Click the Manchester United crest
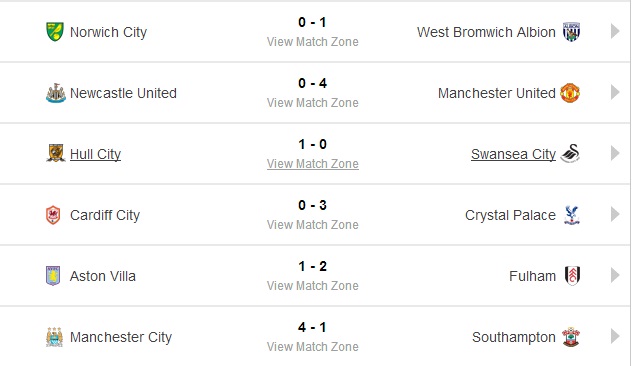This screenshot has width=633, height=366. pyautogui.click(x=570, y=93)
